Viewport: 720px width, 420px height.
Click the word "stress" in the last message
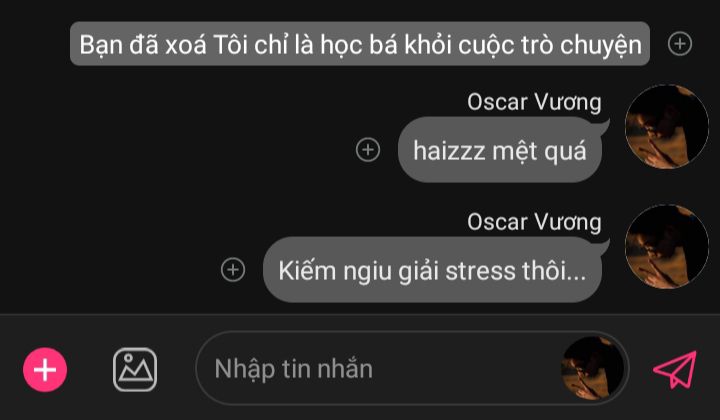pos(481,271)
